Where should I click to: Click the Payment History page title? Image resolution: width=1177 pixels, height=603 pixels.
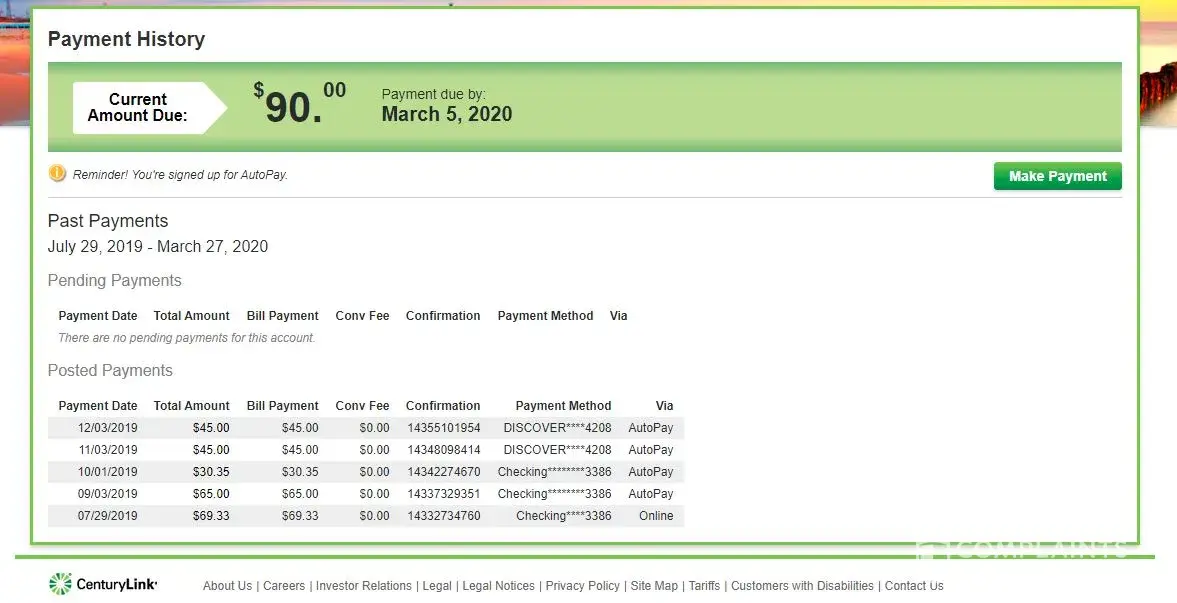coord(126,39)
